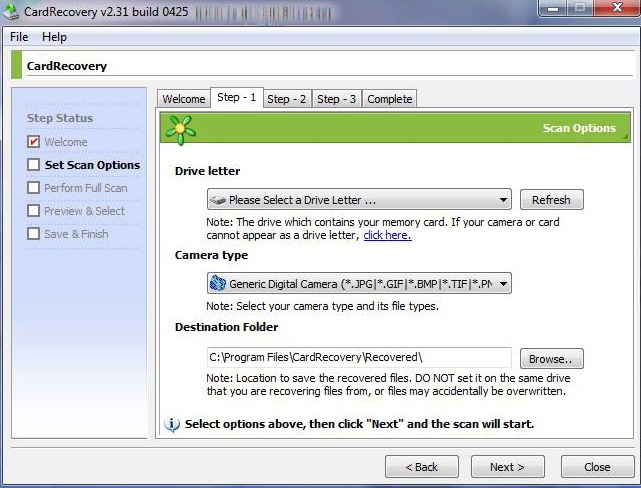Check the Save & Finish checkbox
Image resolution: width=641 pixels, height=488 pixels.
34,234
